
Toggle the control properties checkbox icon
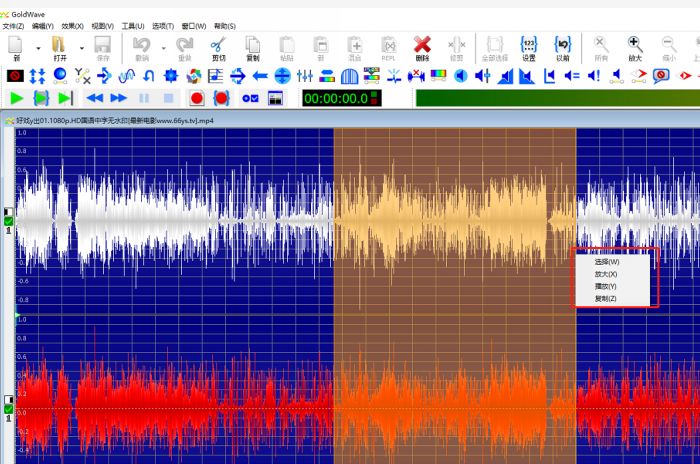249,98
